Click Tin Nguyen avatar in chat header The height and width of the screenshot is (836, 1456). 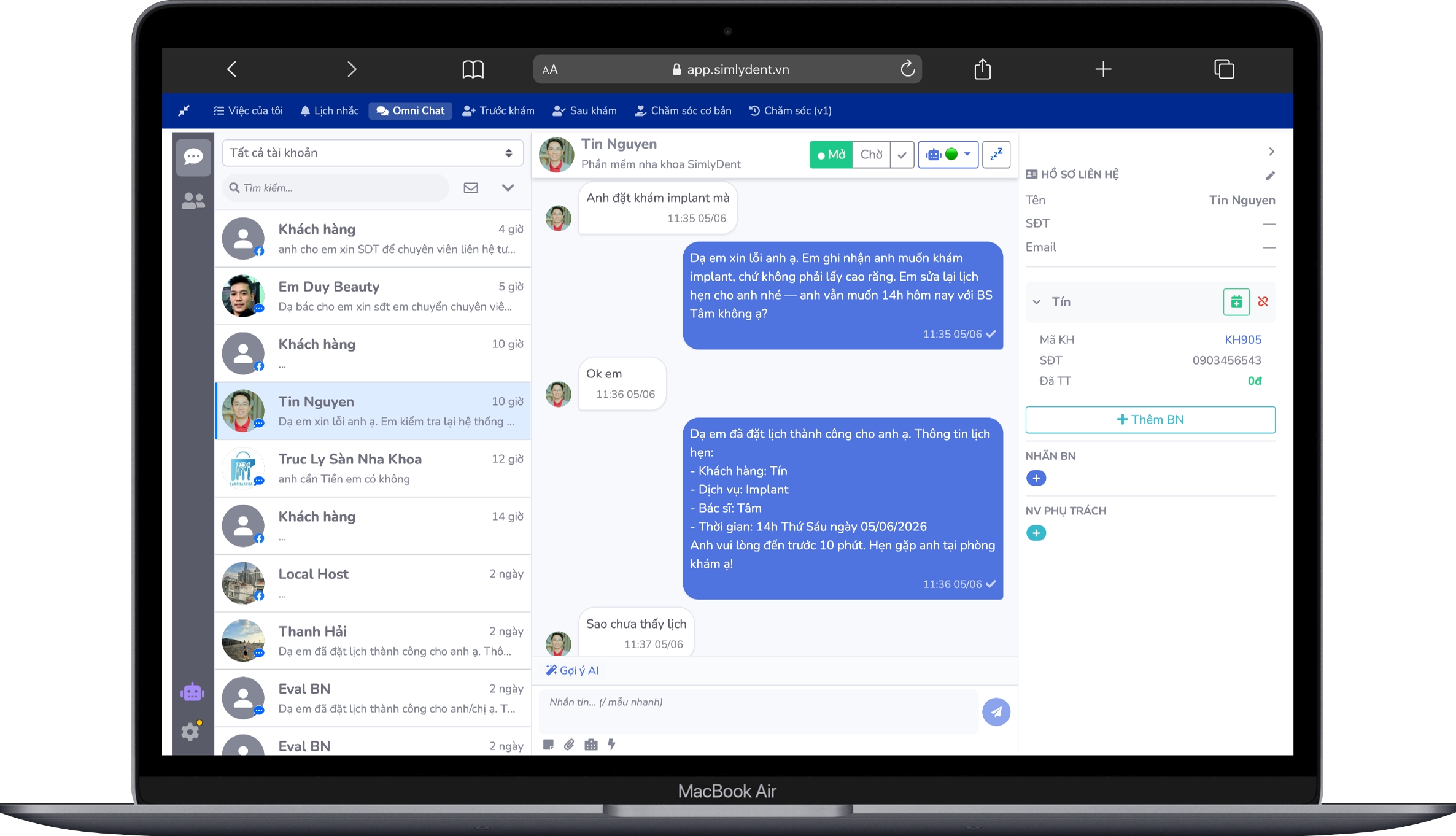click(x=557, y=155)
